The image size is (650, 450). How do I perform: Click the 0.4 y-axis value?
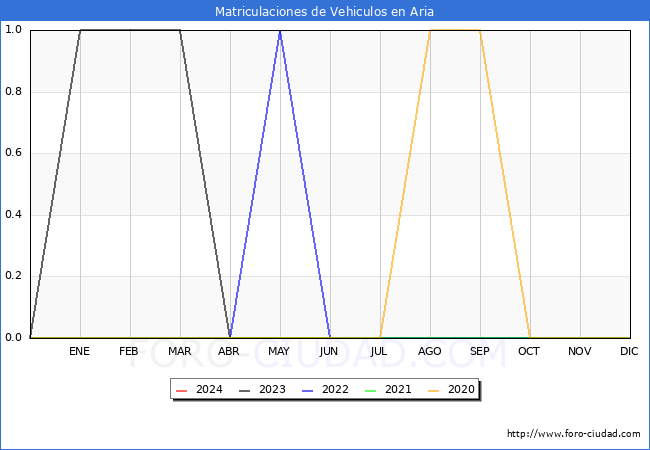pyautogui.click(x=13, y=215)
